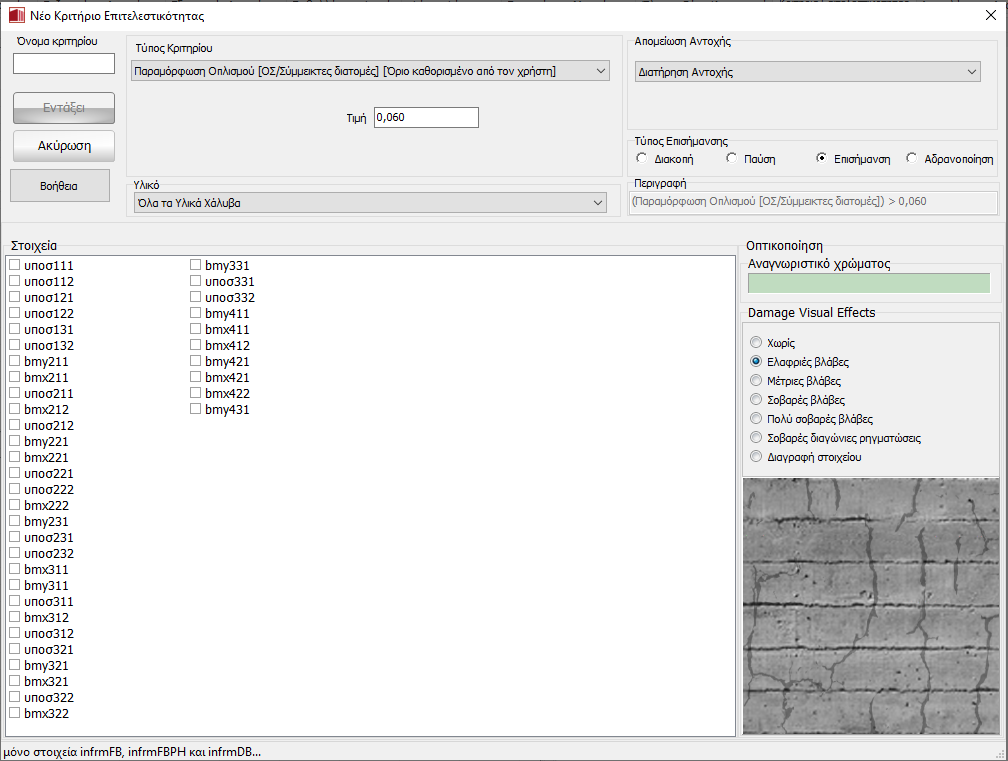Select Σοβαρές βλάβες damage effect
This screenshot has height=761, width=1008.
(x=756, y=400)
